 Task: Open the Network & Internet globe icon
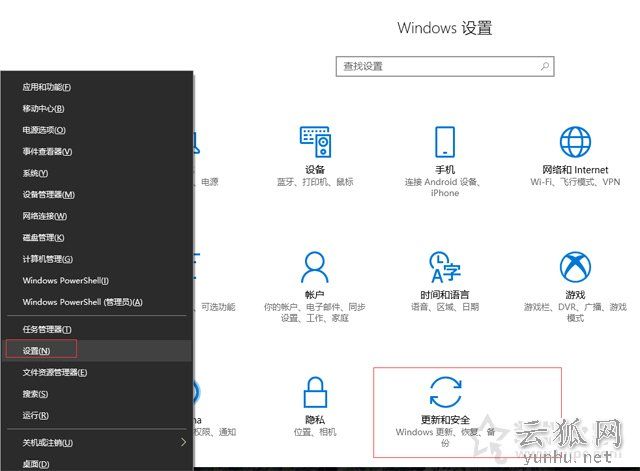point(575,142)
